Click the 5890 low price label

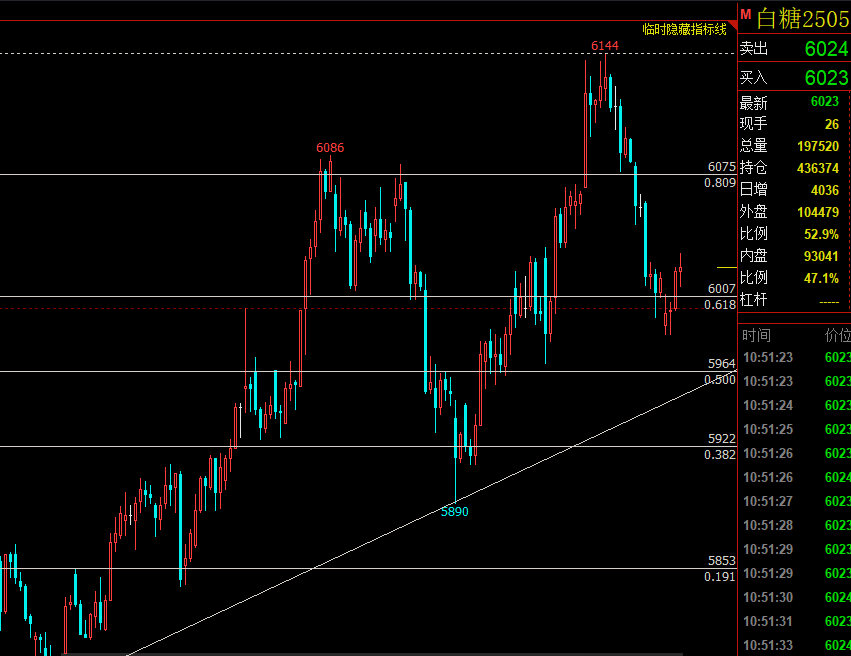click(x=454, y=511)
